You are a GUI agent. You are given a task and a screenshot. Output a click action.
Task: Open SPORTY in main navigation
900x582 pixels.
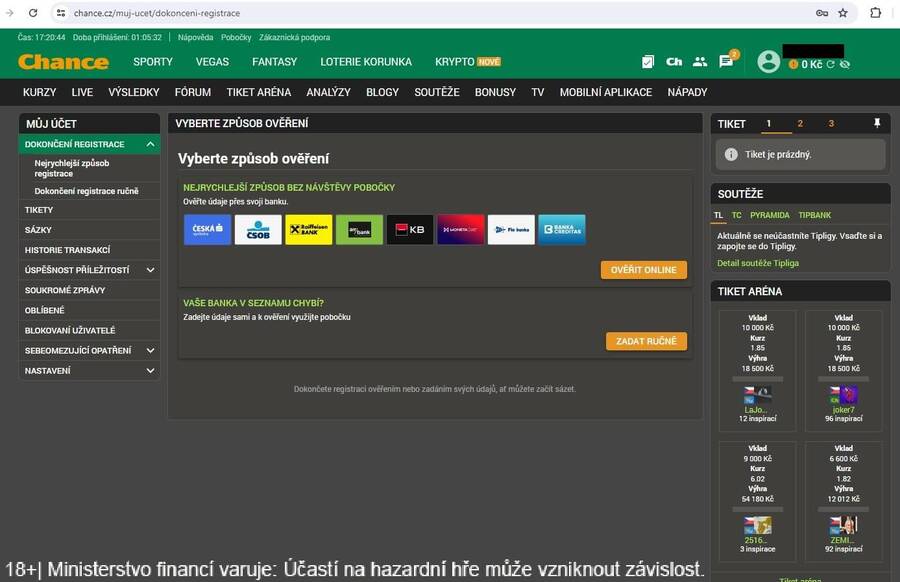coord(153,61)
